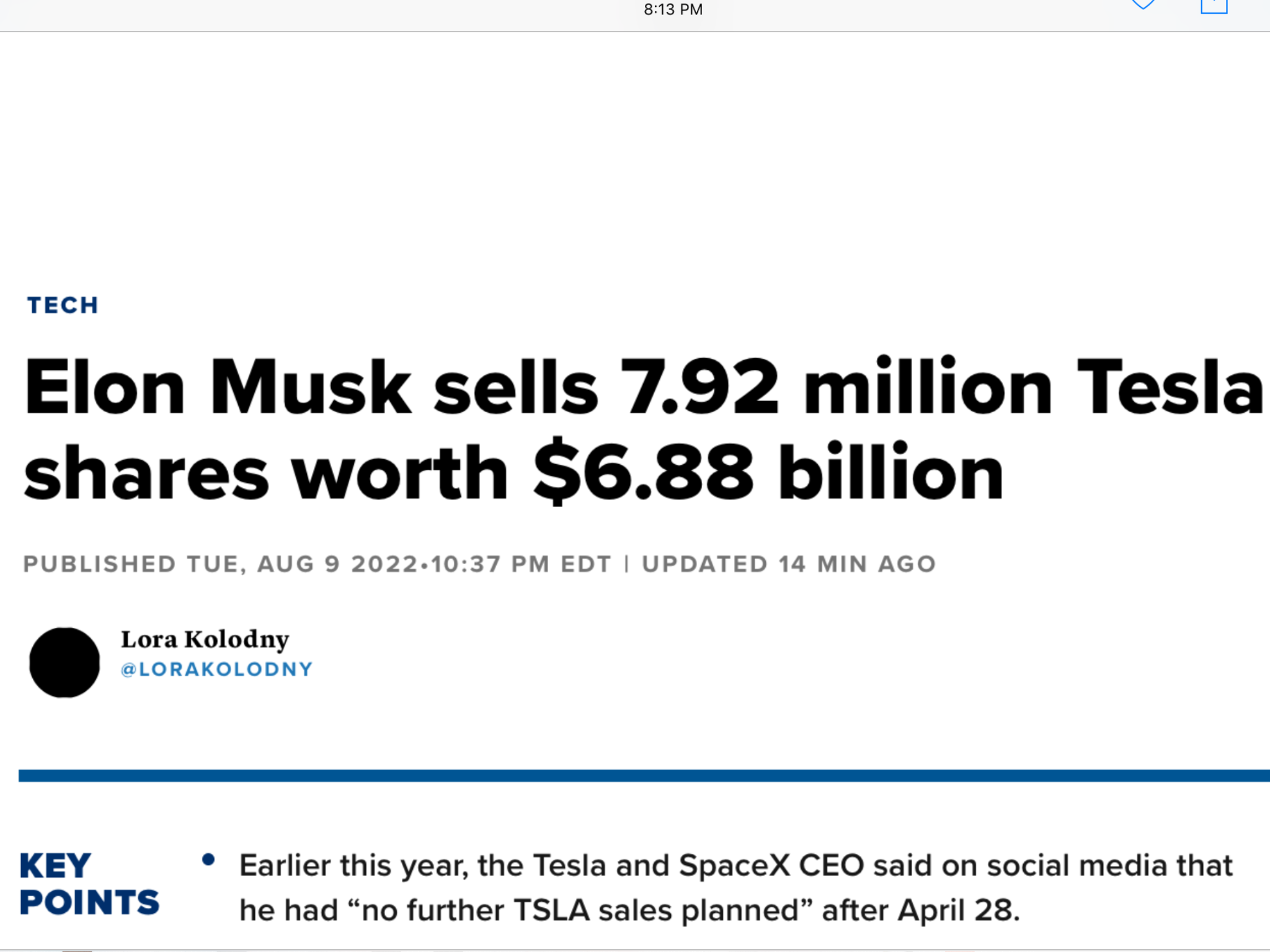Tap the heart favorite icon

point(1142,5)
